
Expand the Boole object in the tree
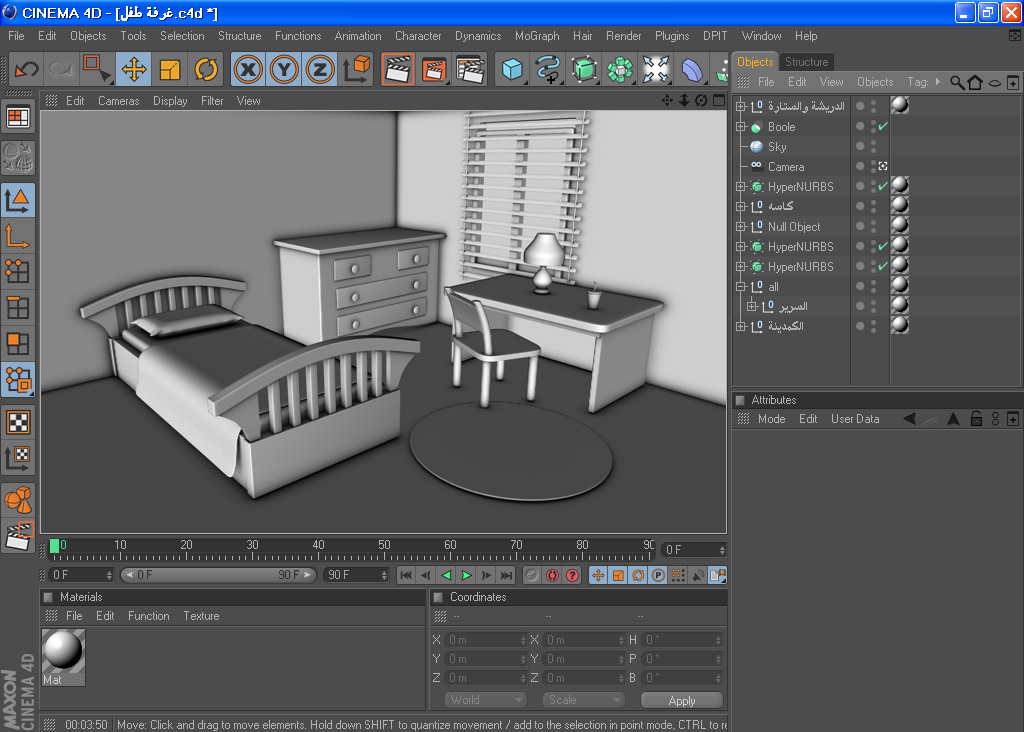coord(741,127)
